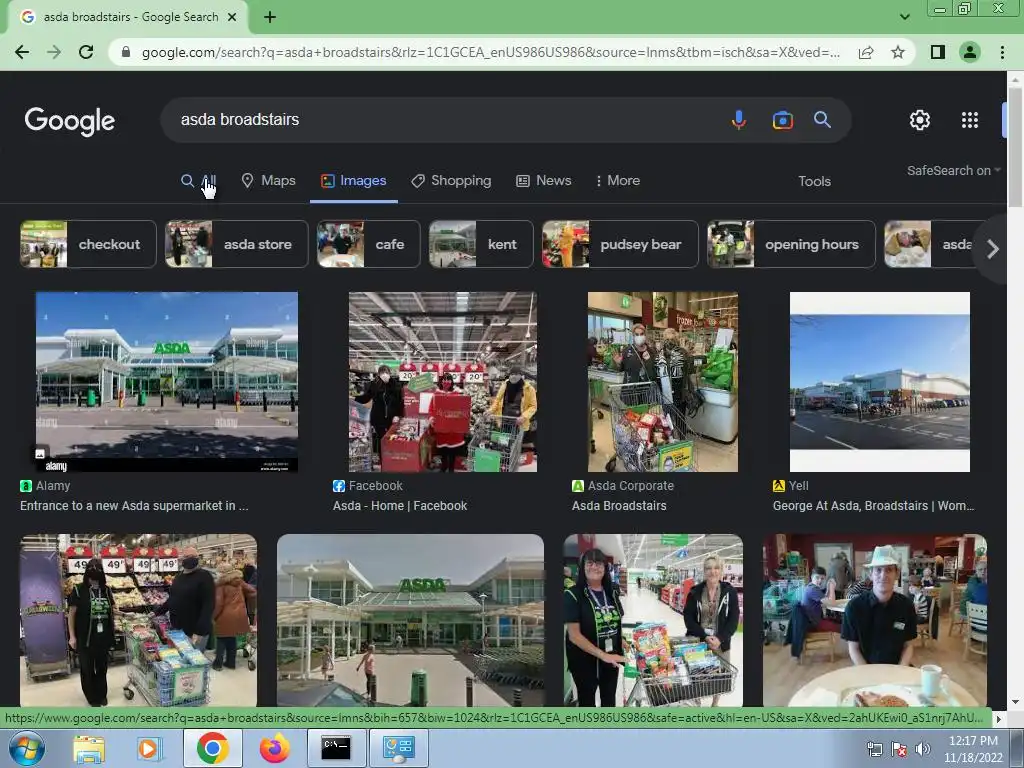Click the Google logo
This screenshot has width=1024, height=768.
click(70, 121)
